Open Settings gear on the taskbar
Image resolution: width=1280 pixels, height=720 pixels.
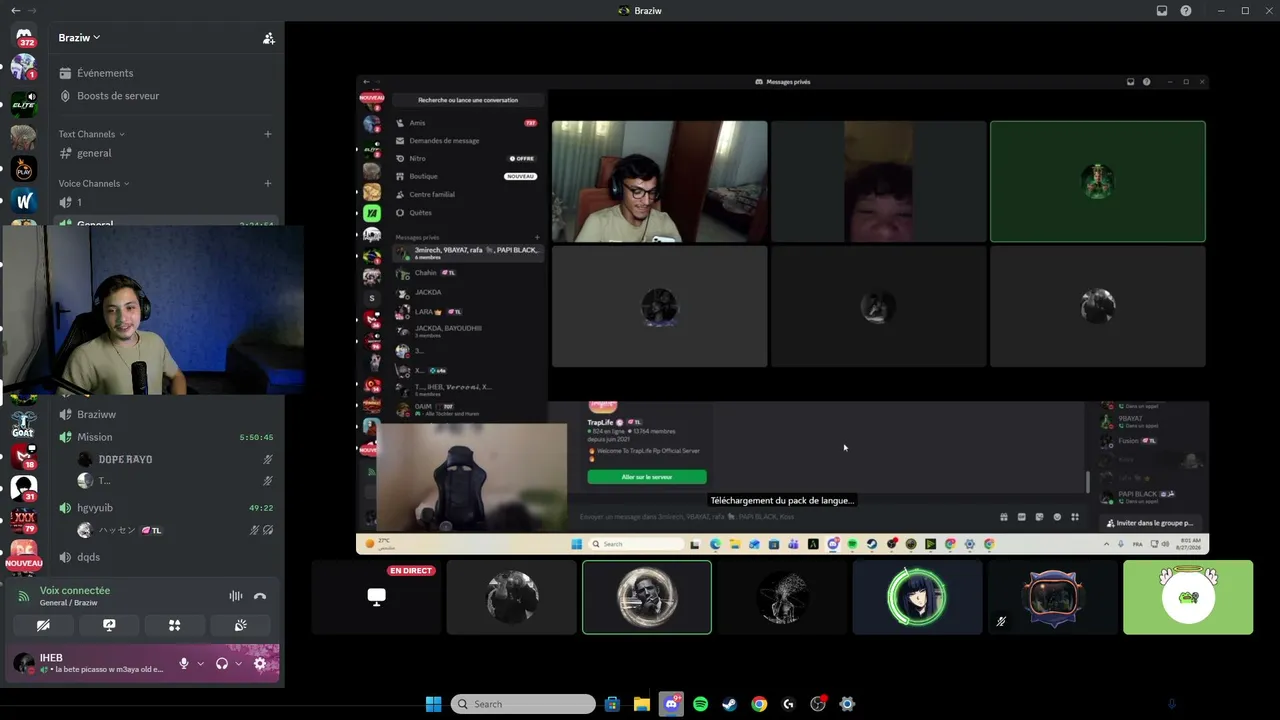coord(847,704)
